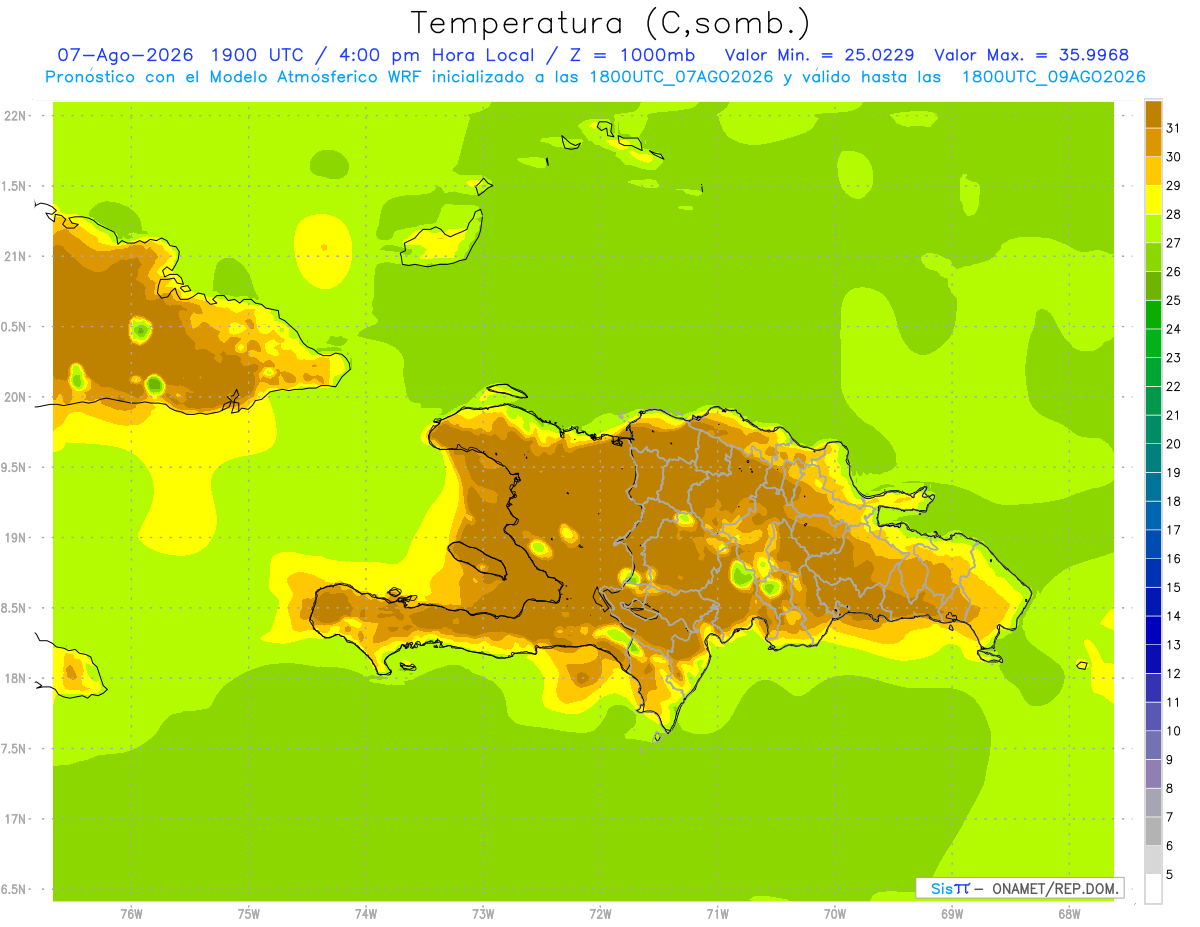Click 'Valor Max. = 35.9968' text
Viewport: 1200px width, 927px height.
(x=1031, y=55)
